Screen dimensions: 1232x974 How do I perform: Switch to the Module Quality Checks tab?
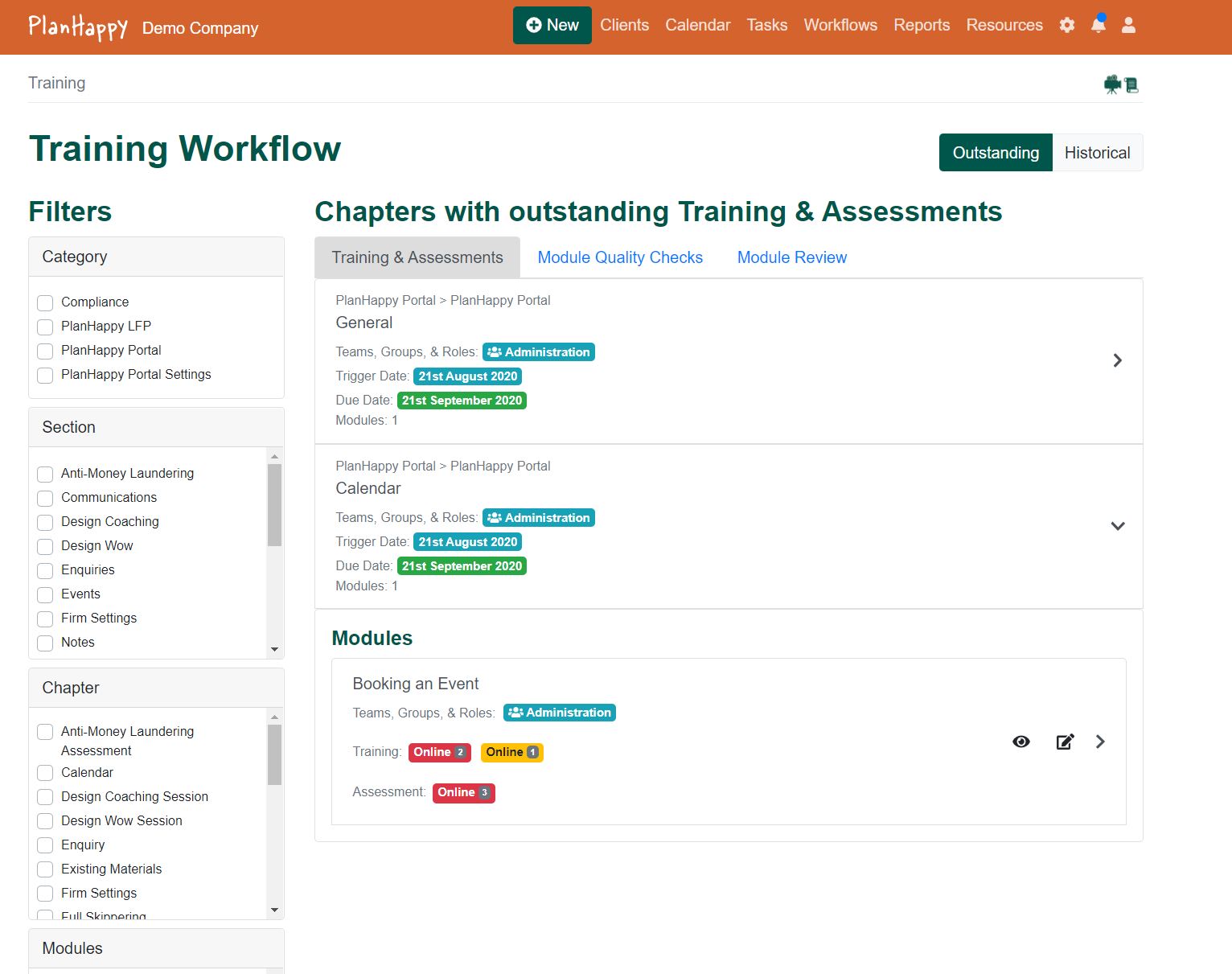tap(620, 257)
